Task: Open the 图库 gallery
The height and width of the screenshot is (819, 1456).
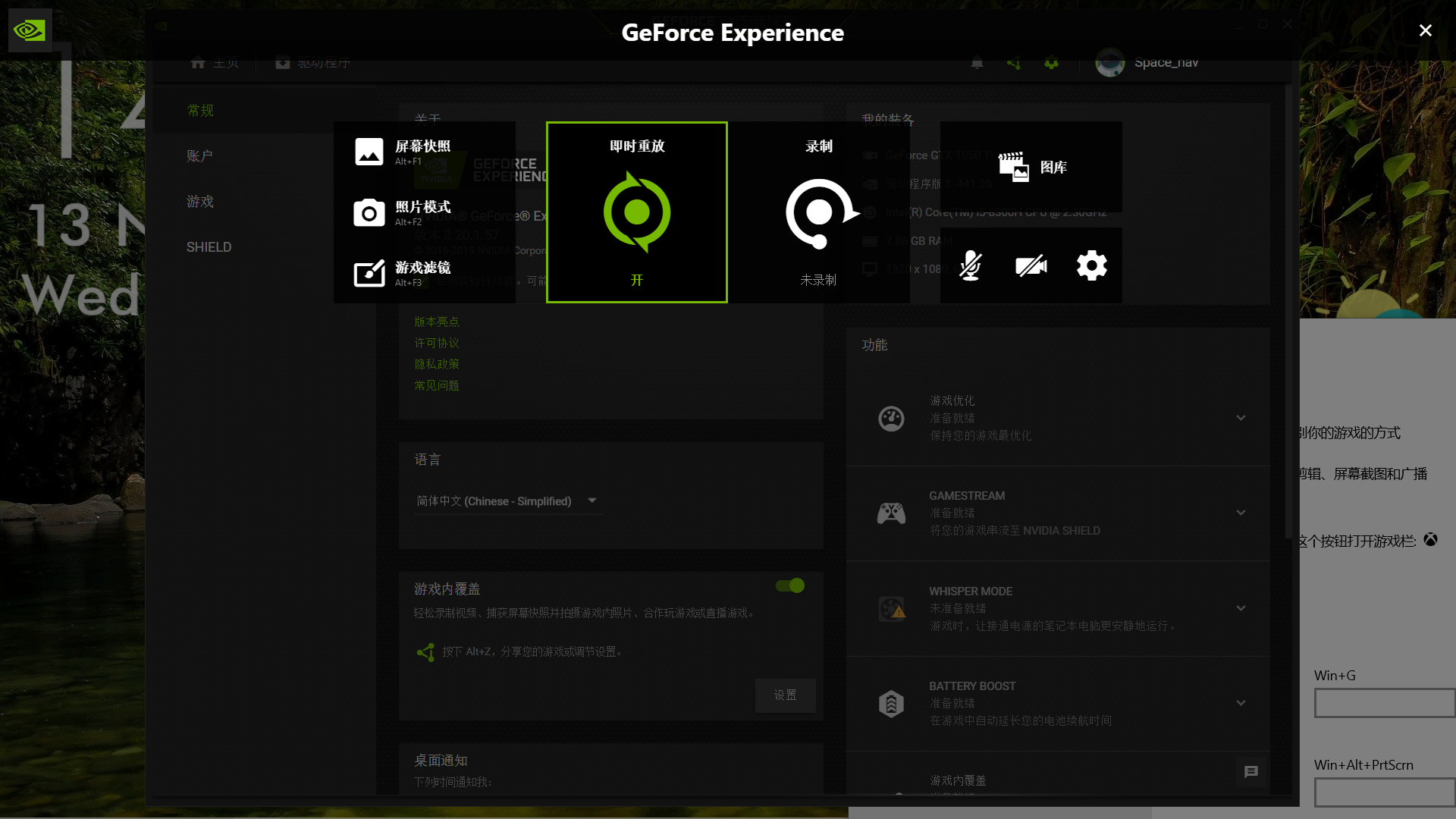Action: coord(1031,167)
